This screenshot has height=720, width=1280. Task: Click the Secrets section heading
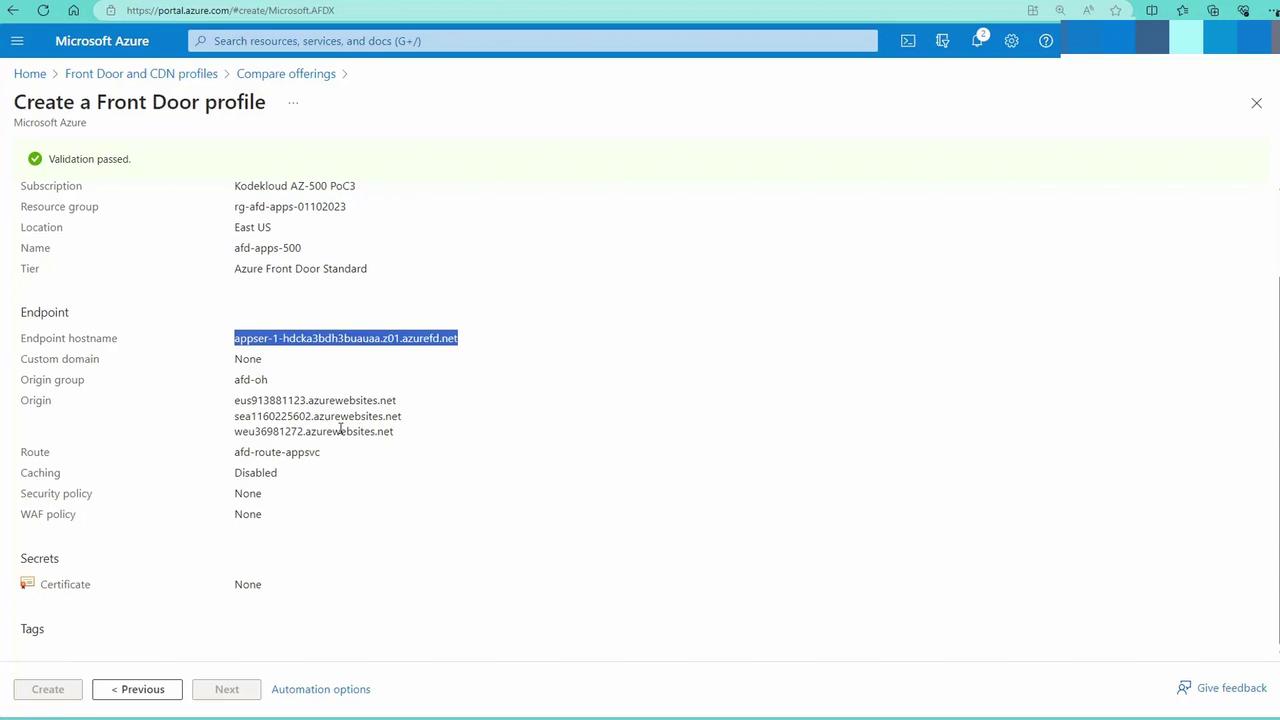(x=40, y=558)
